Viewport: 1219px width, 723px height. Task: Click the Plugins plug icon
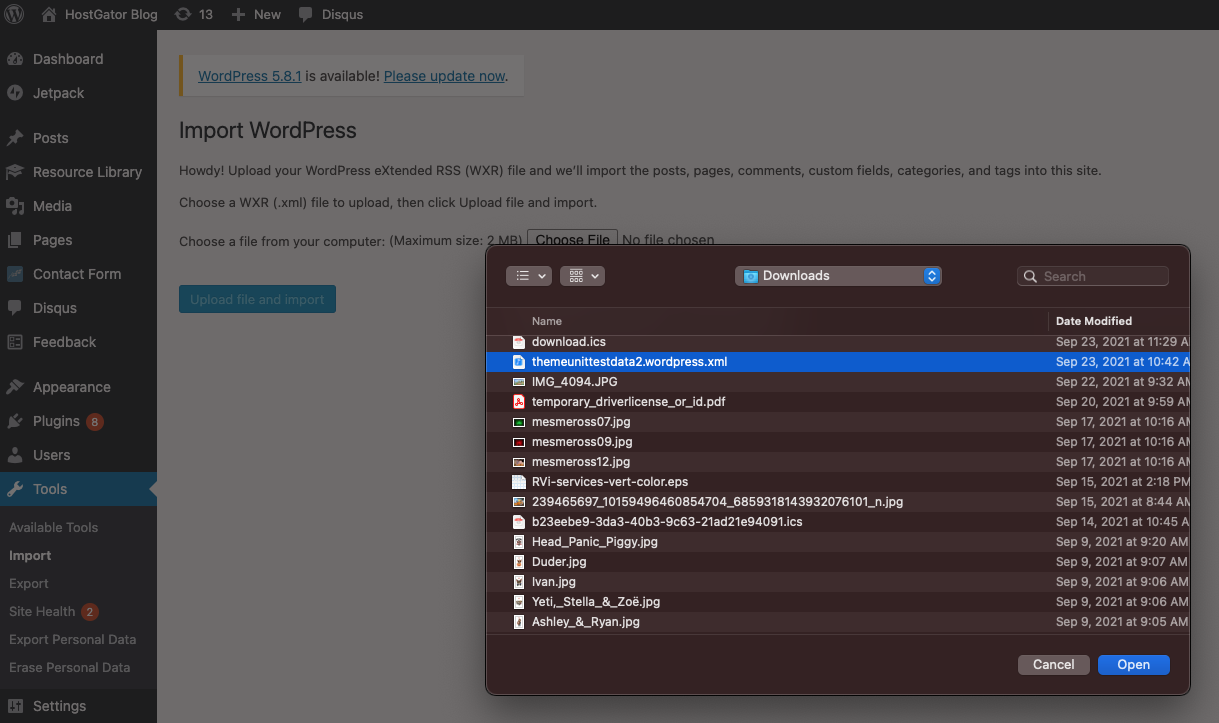(15, 421)
